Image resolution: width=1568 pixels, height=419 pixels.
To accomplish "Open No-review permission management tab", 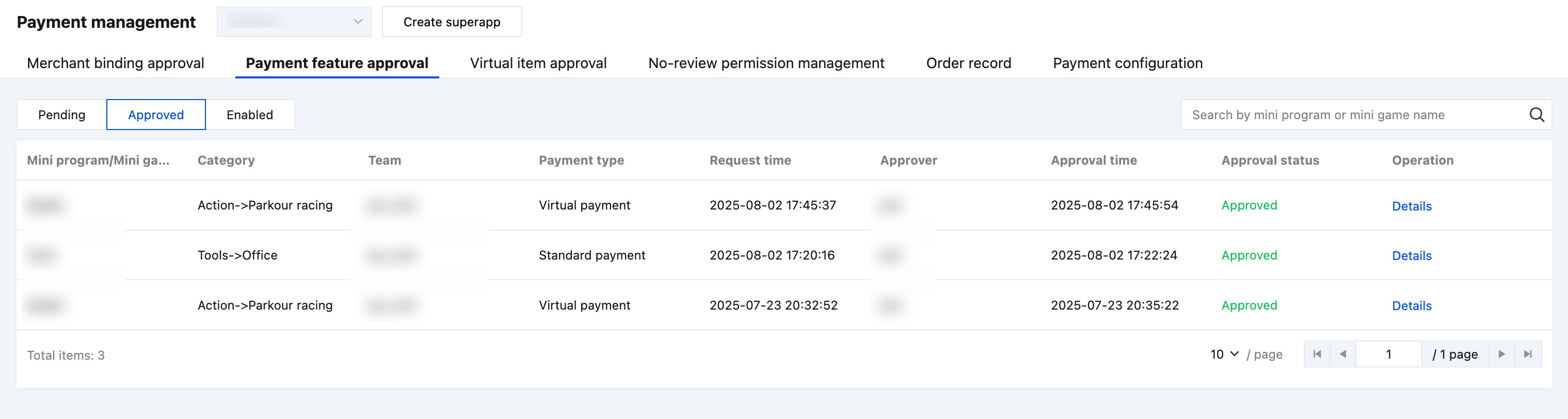I will [766, 63].
